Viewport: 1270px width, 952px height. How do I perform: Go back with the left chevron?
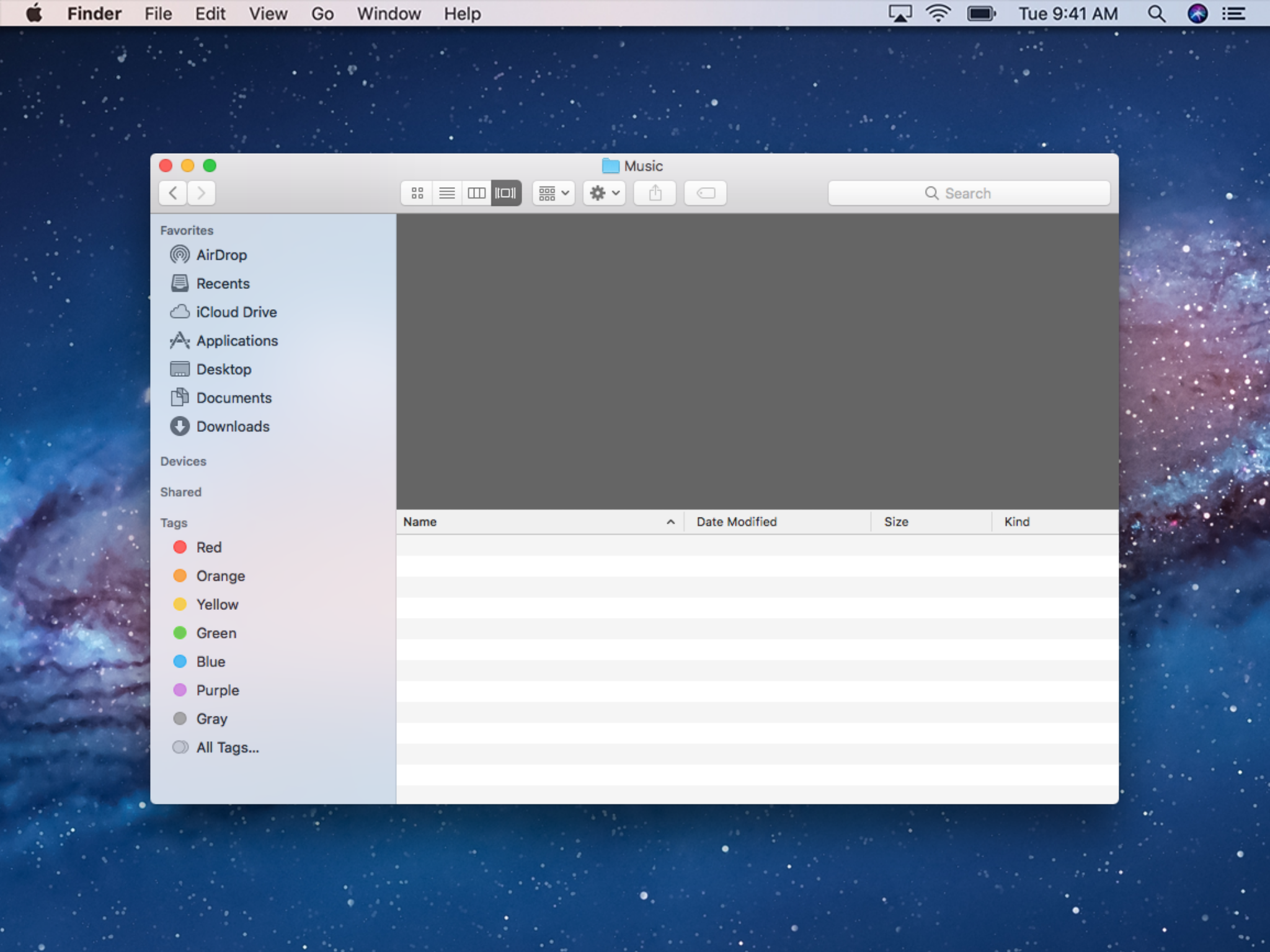click(x=173, y=193)
